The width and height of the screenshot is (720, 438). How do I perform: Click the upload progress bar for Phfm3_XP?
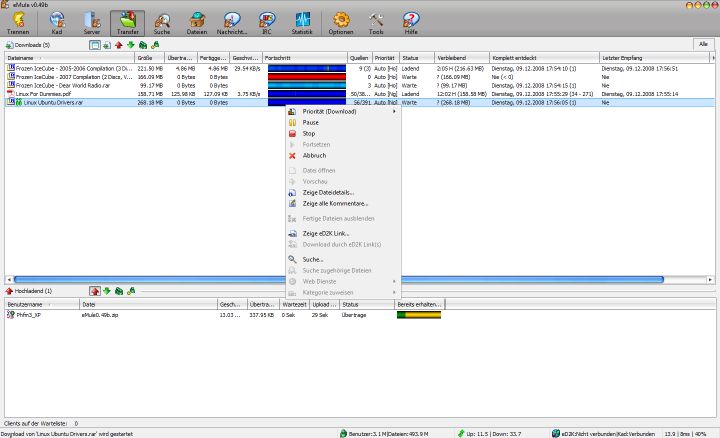click(x=419, y=314)
